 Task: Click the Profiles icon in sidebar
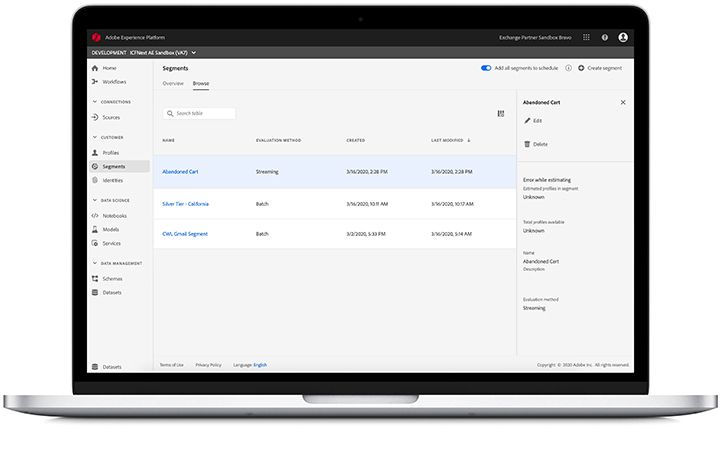95,152
